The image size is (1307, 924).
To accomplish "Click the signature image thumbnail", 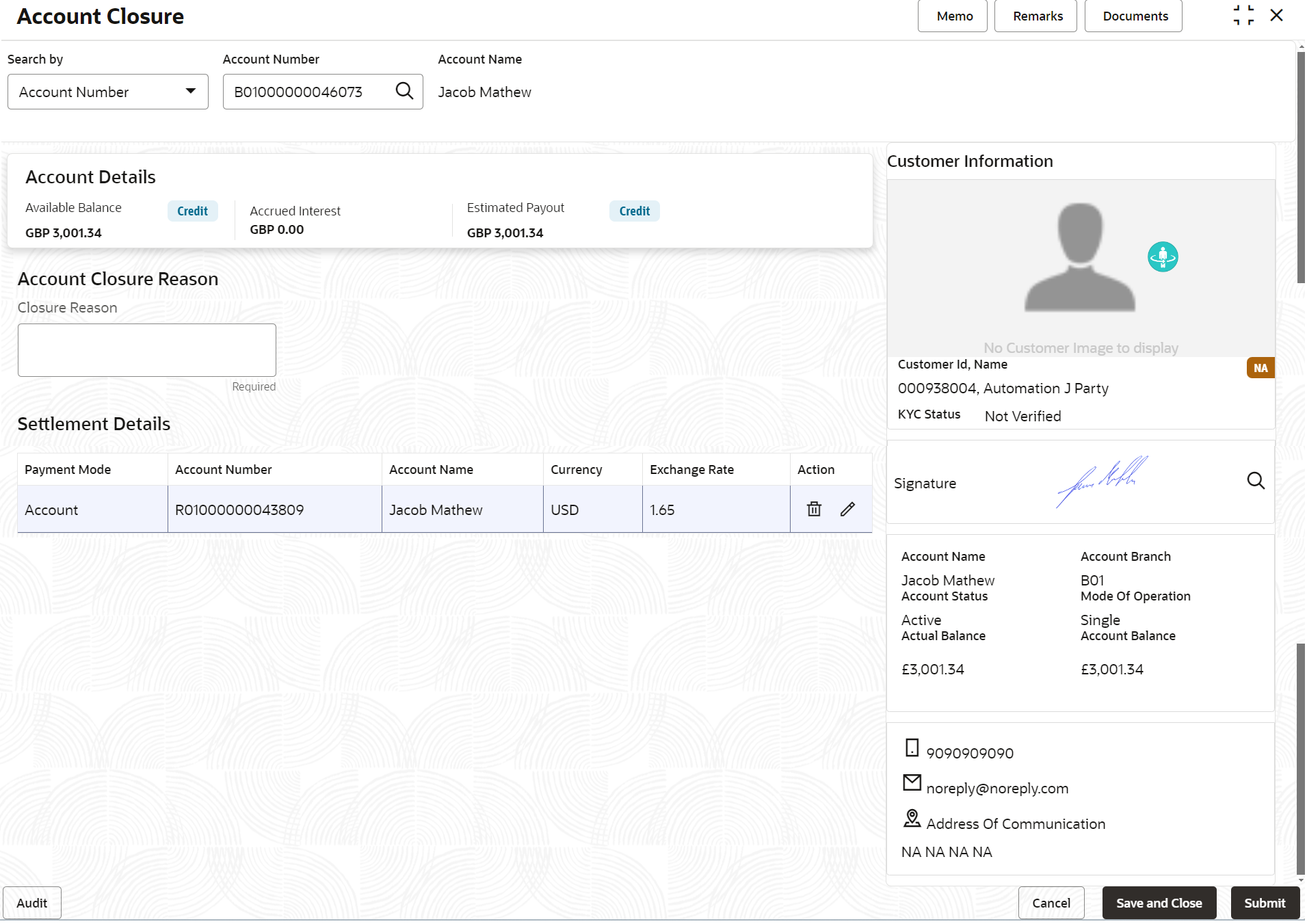I will point(1102,481).
